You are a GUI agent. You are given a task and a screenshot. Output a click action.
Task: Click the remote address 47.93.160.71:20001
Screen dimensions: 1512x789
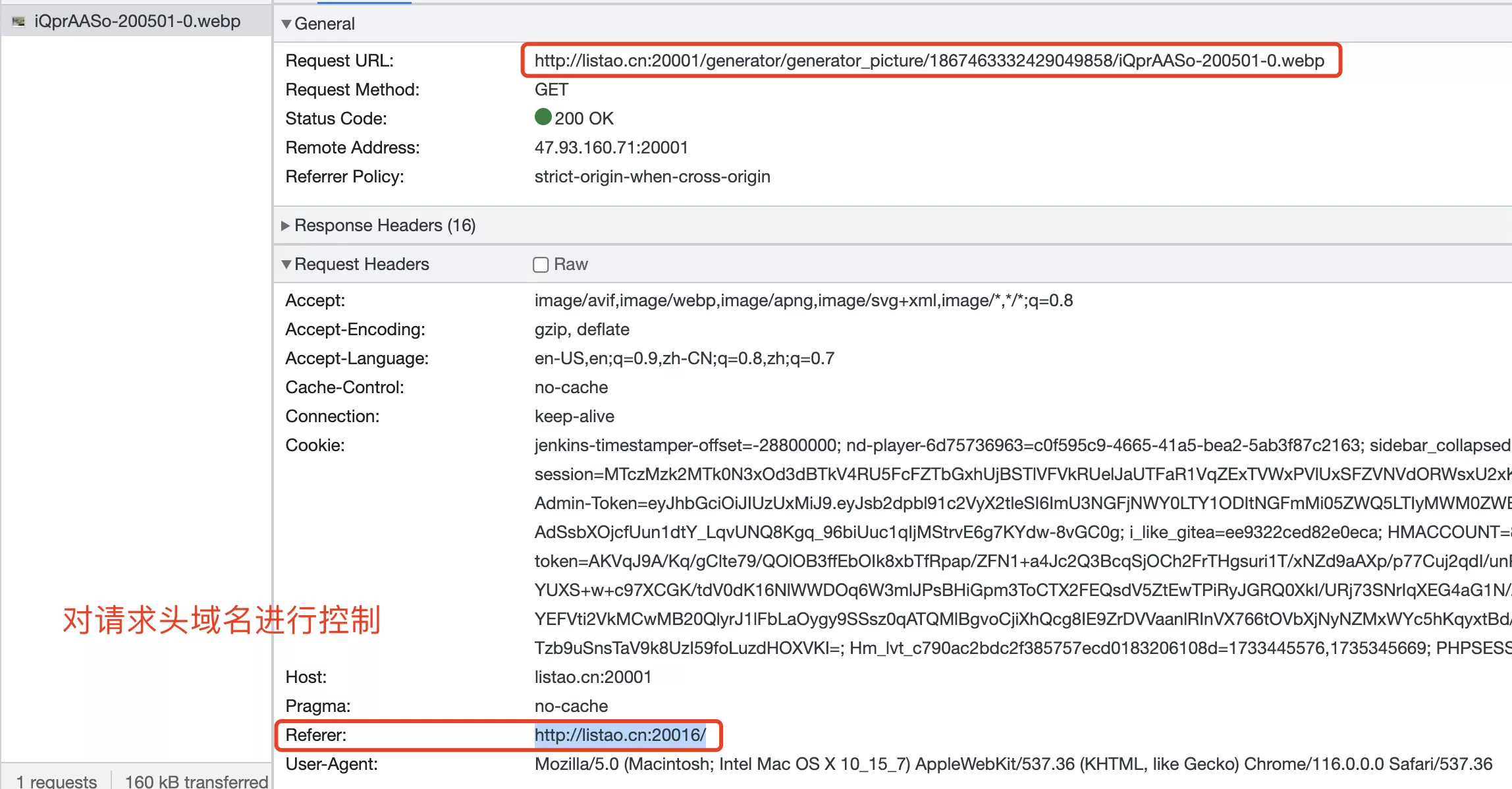[x=611, y=148]
